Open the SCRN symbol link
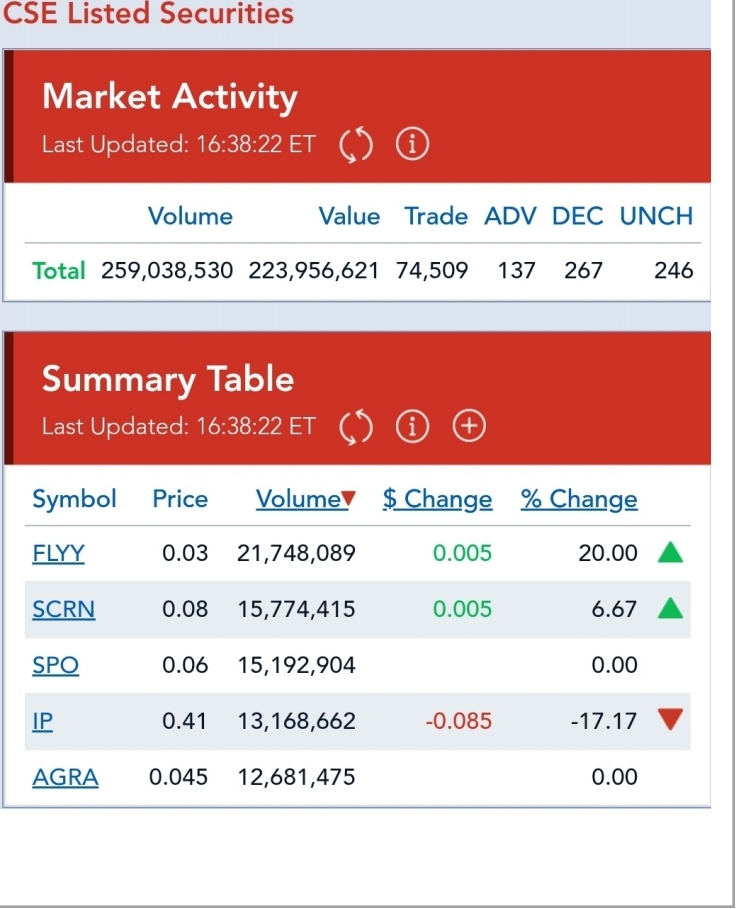The height and width of the screenshot is (909, 736). (63, 609)
